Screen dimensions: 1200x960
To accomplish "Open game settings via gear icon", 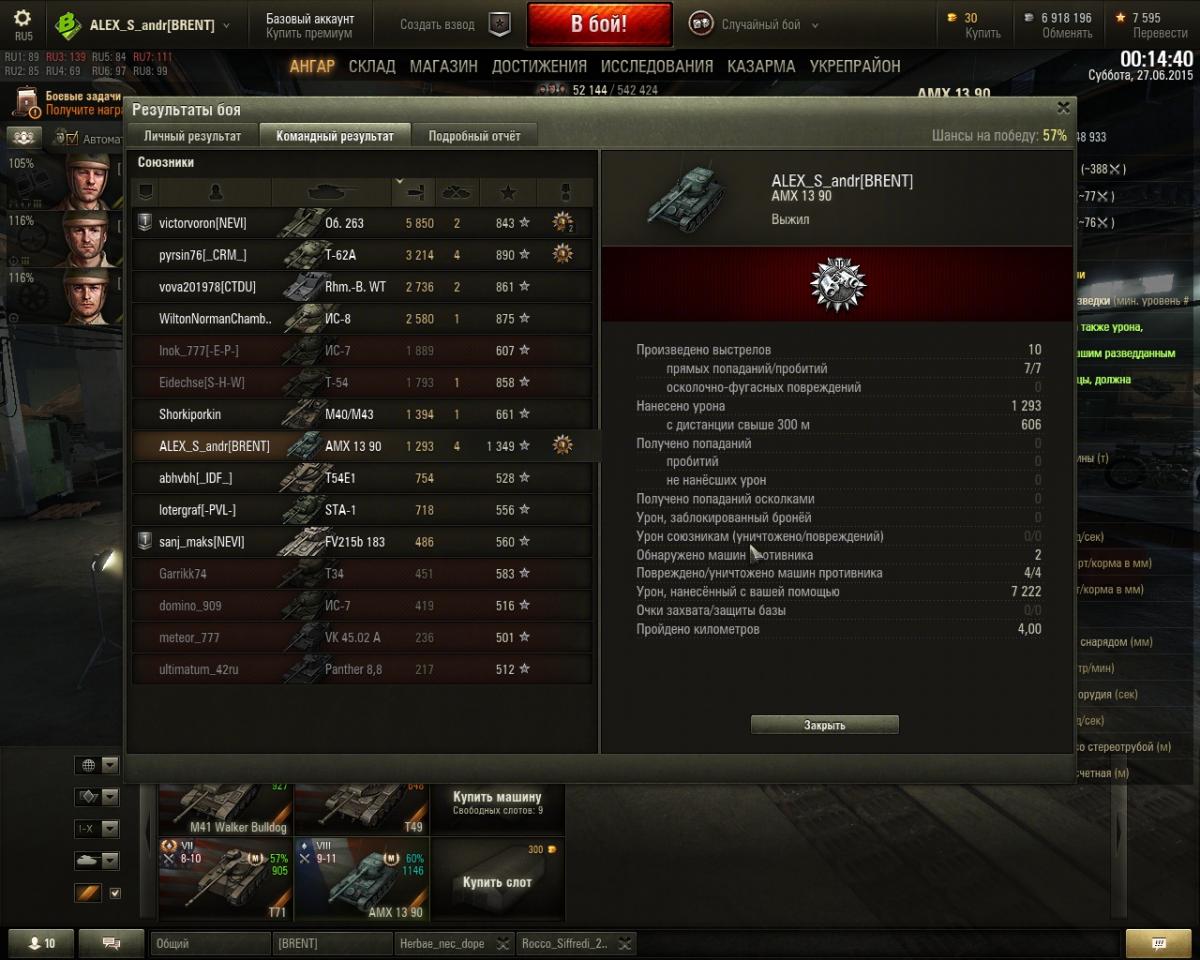I will point(22,18).
